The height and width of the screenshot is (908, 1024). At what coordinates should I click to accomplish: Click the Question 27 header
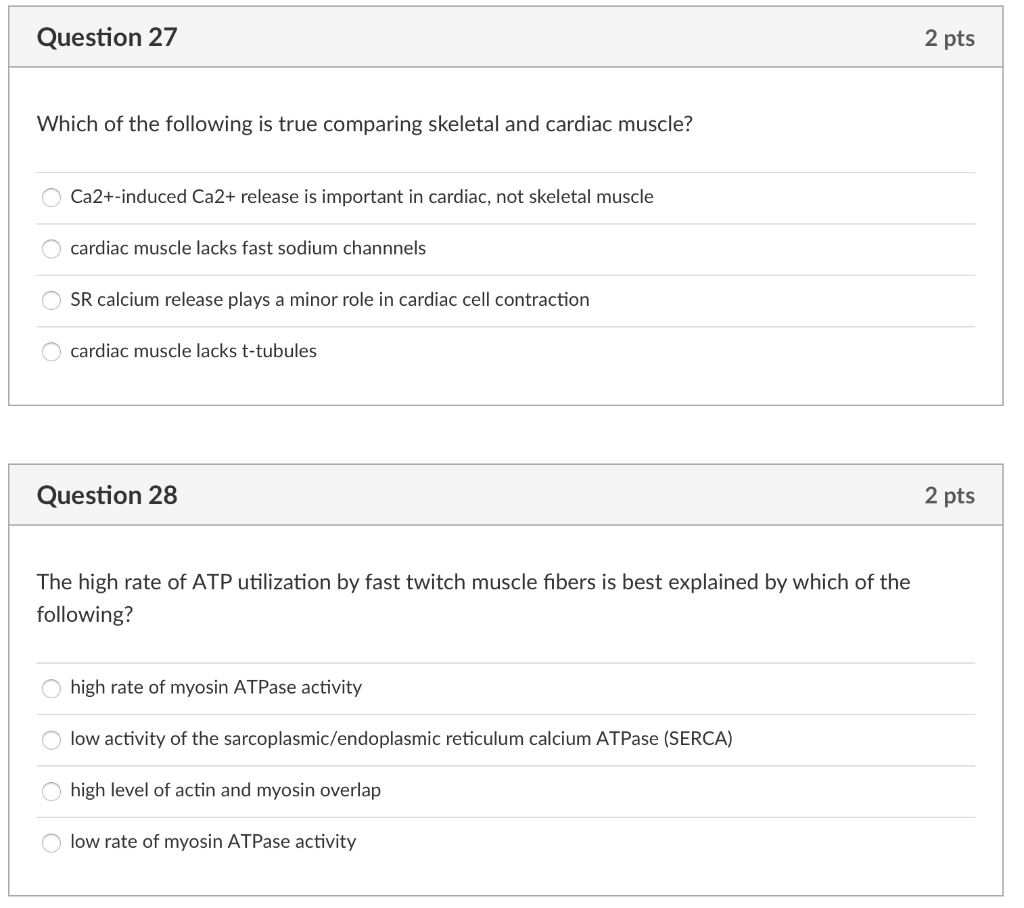pos(105,37)
